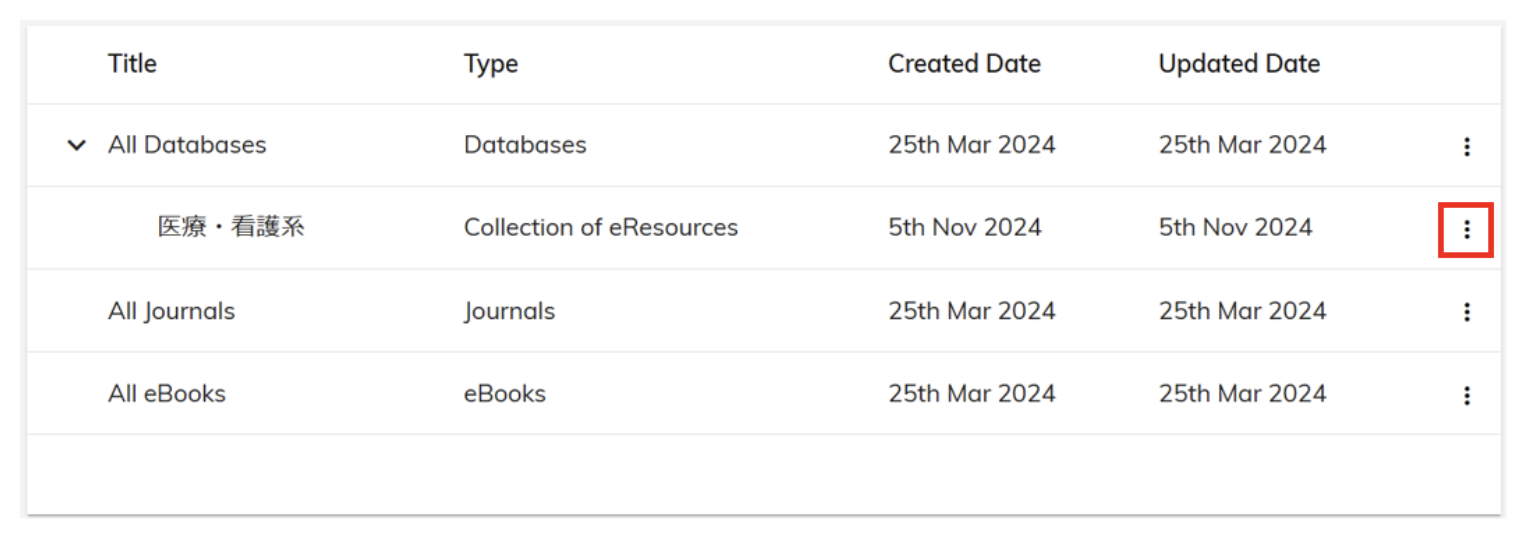This screenshot has height=538, width=1526.
Task: Select the All Databases title
Action: pos(187,145)
